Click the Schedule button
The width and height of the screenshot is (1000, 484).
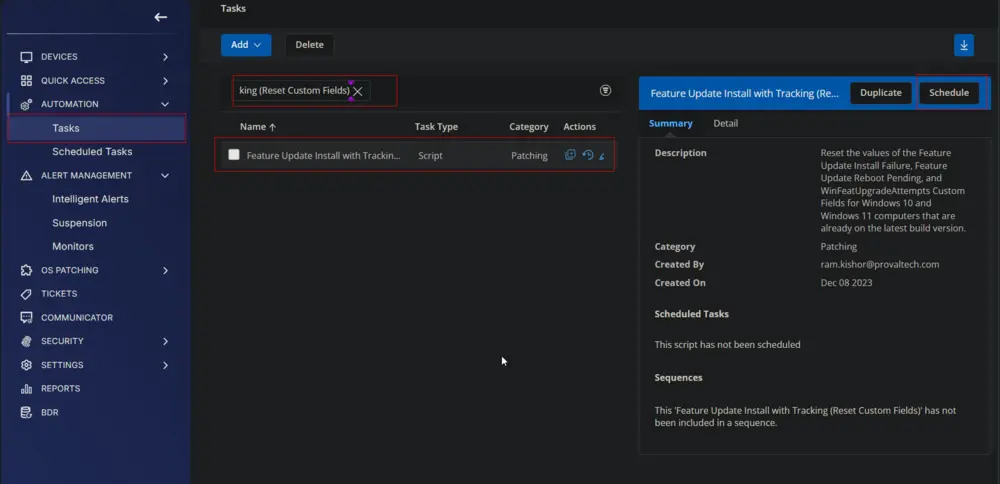pyautogui.click(x=949, y=92)
